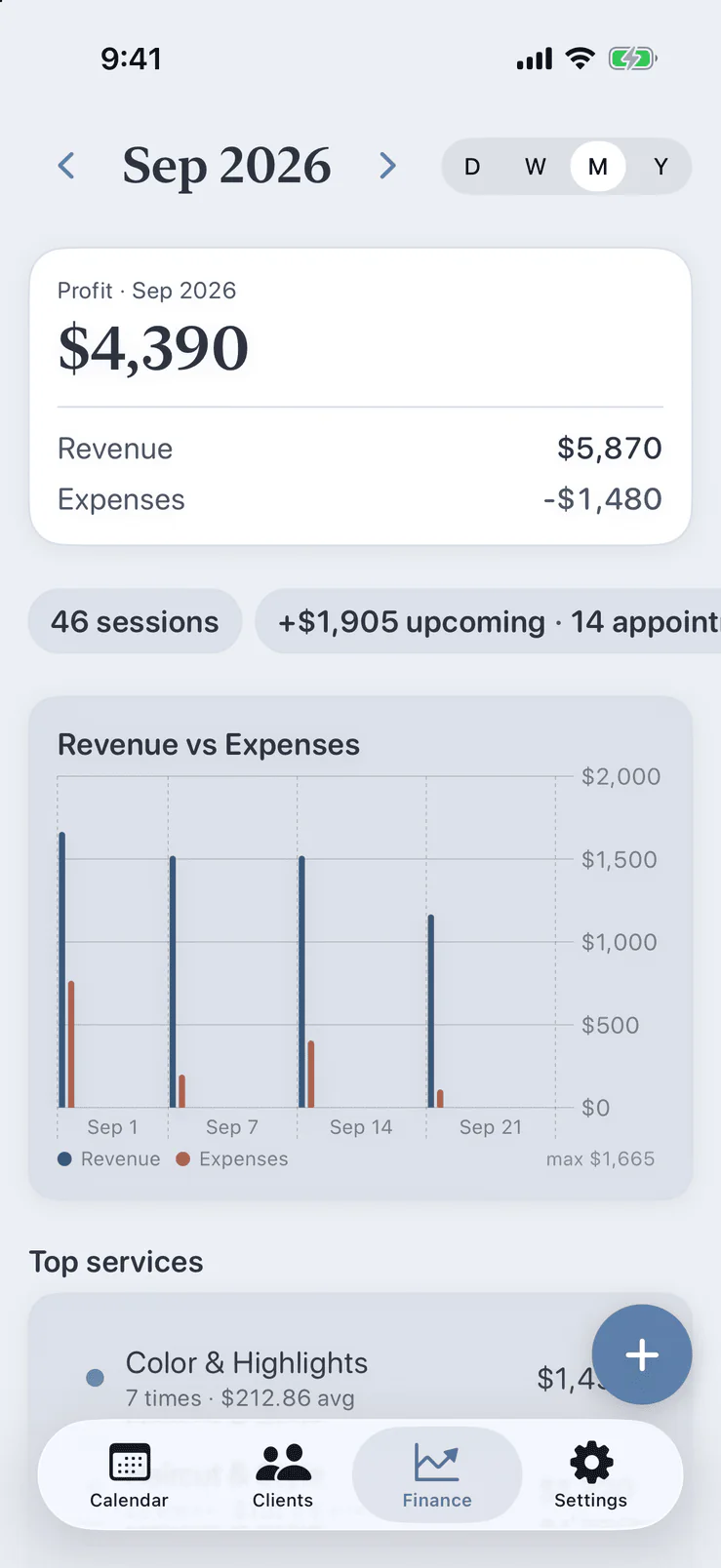Tap the Sep 7 revenue bar
Screen dimensions: 721x1568
[x=173, y=982]
